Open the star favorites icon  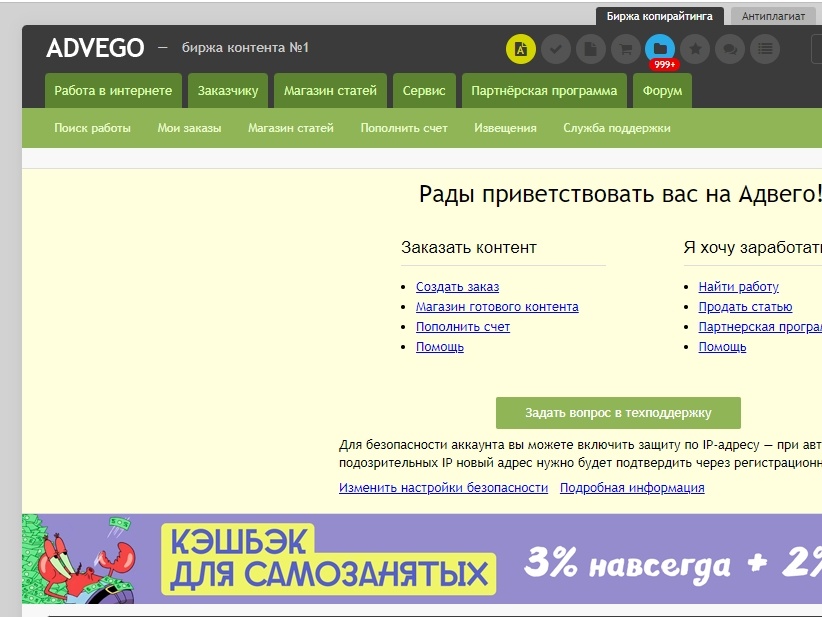coord(695,49)
